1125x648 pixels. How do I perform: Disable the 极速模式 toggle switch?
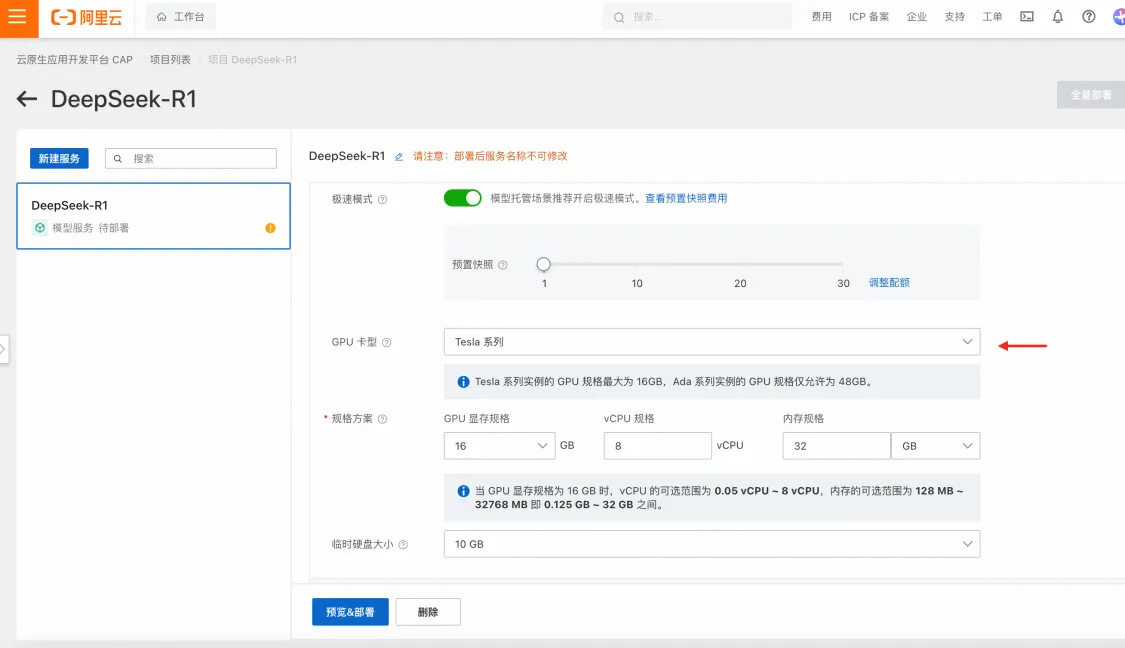click(462, 197)
